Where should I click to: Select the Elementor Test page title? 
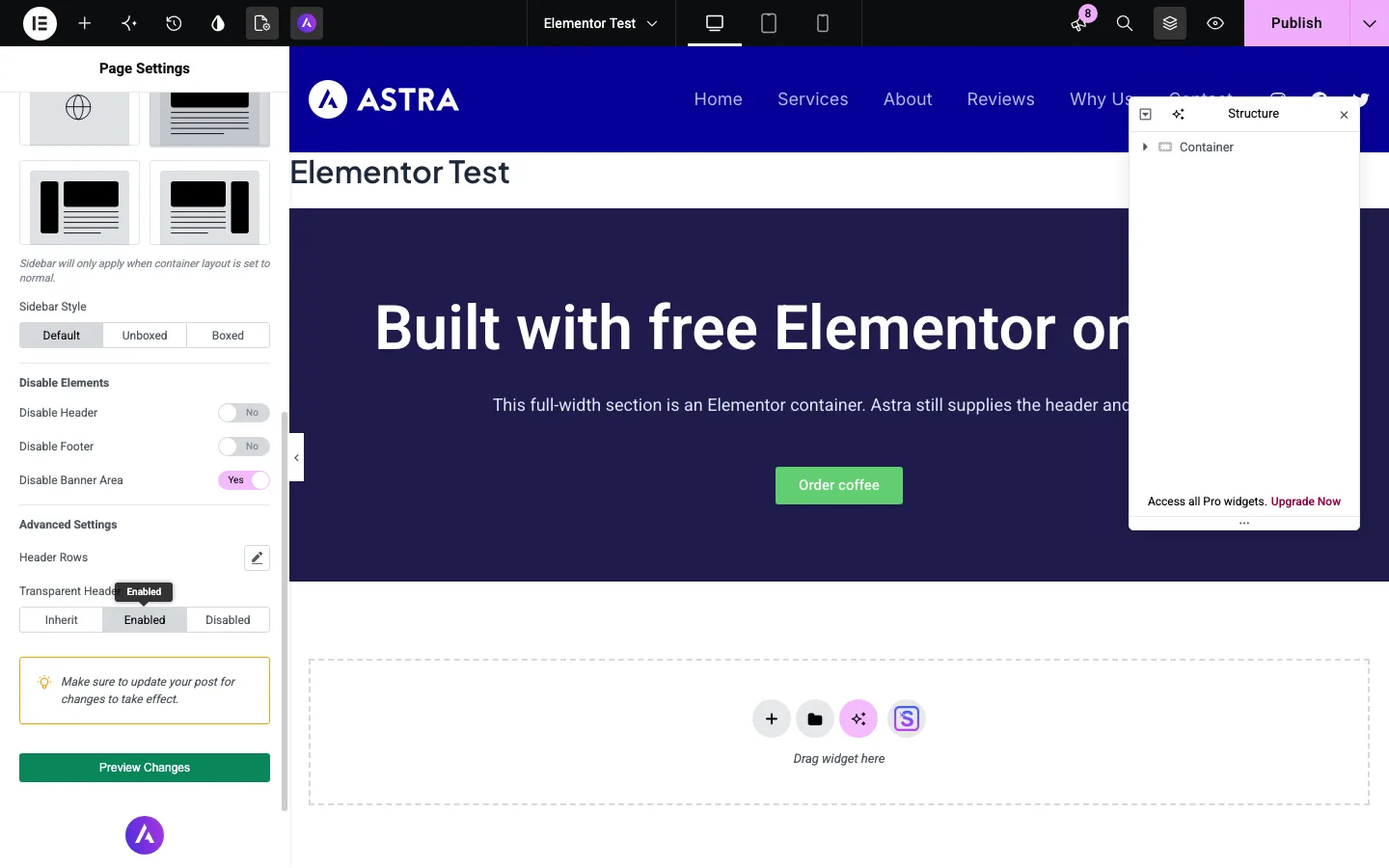click(x=399, y=173)
